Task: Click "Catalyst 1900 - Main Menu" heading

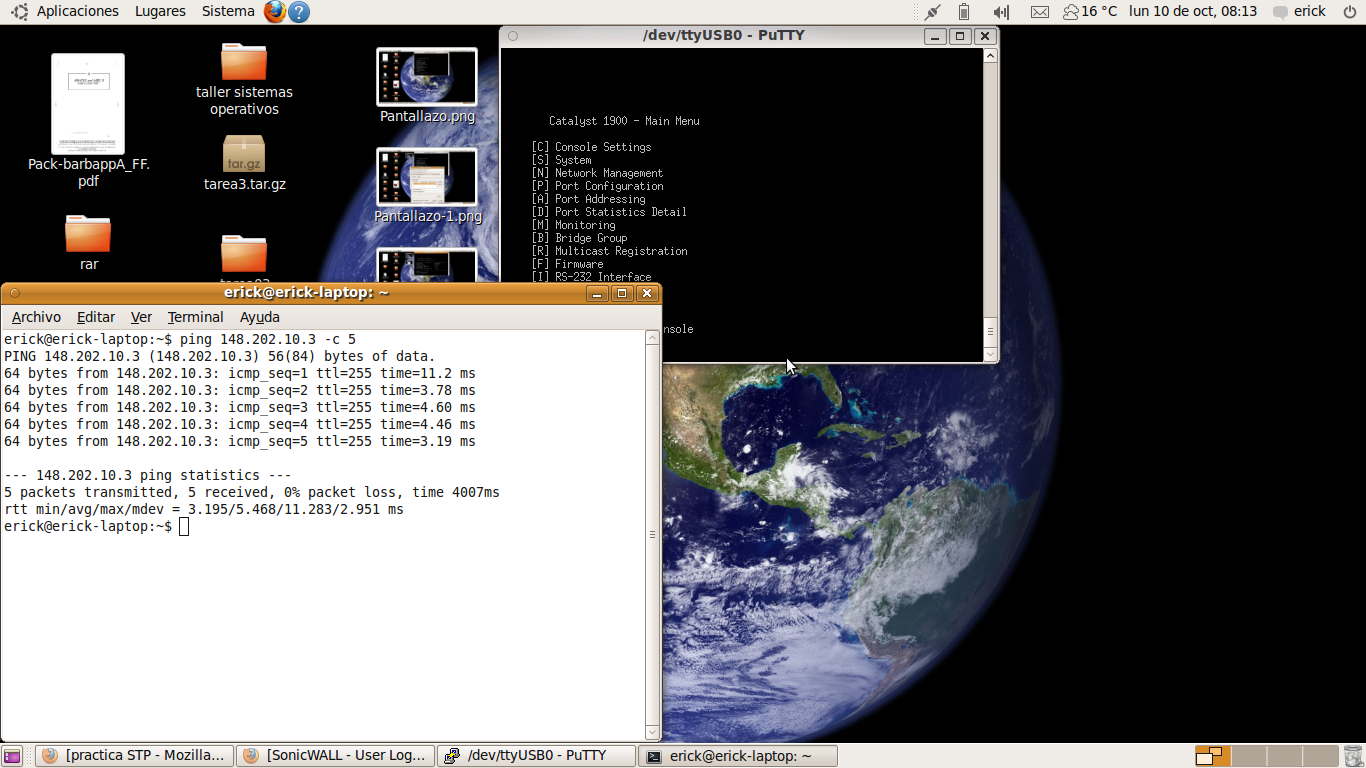Action: click(624, 121)
